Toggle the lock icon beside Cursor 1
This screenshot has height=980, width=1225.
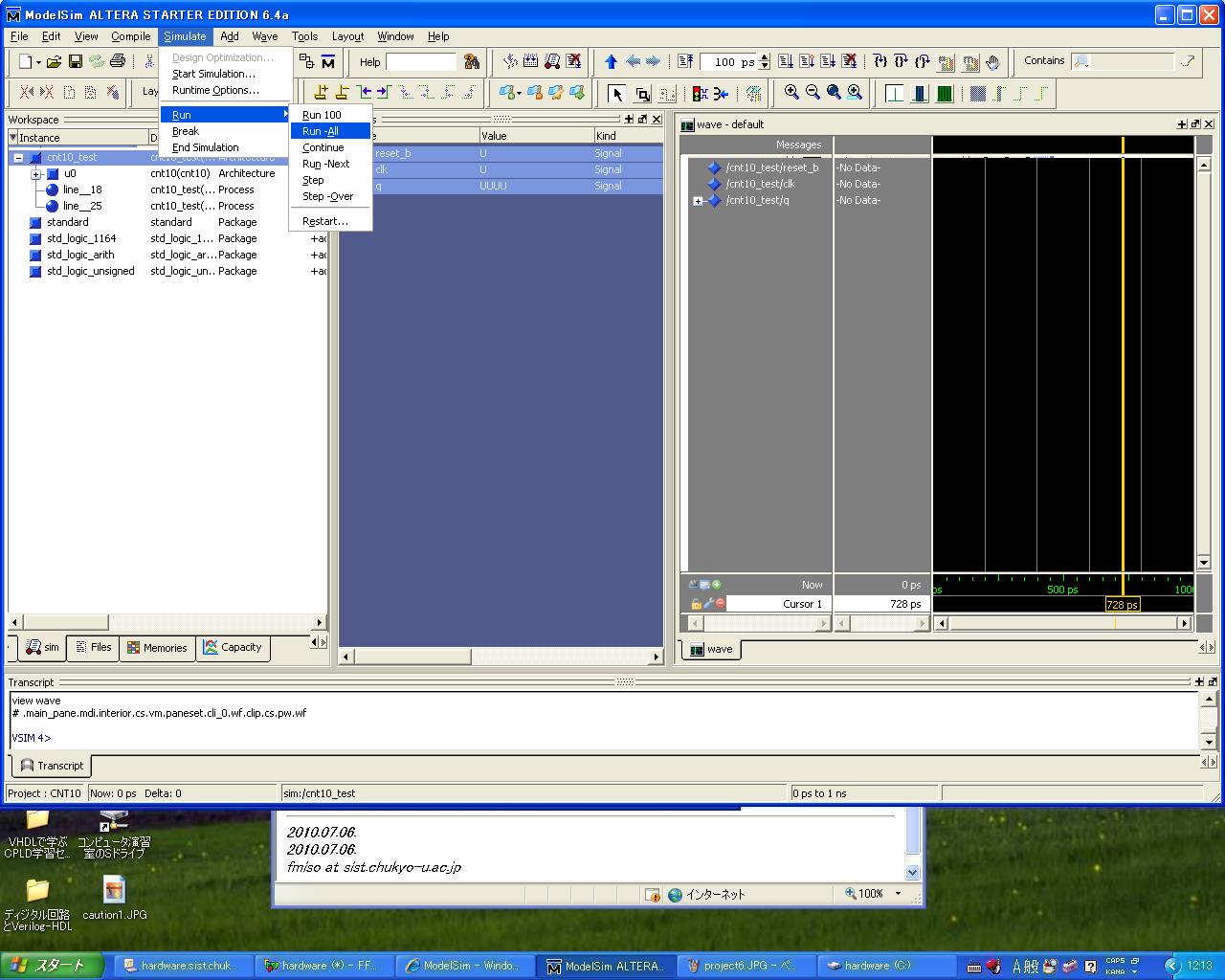[x=696, y=604]
